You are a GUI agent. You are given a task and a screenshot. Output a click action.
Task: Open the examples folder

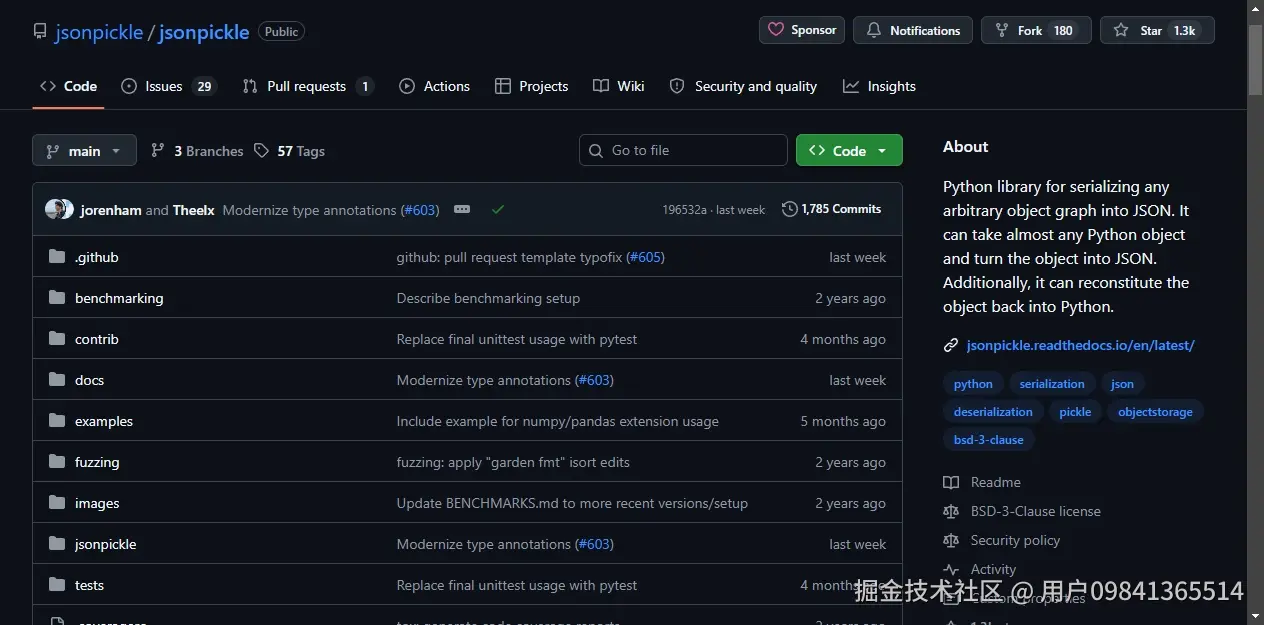104,421
